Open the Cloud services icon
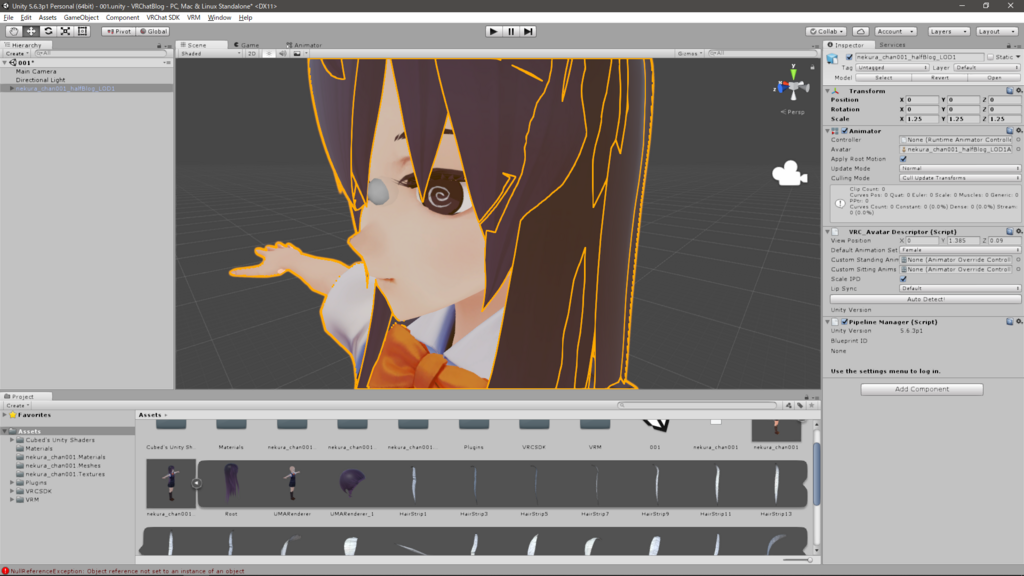This screenshot has width=1024, height=576. click(861, 31)
